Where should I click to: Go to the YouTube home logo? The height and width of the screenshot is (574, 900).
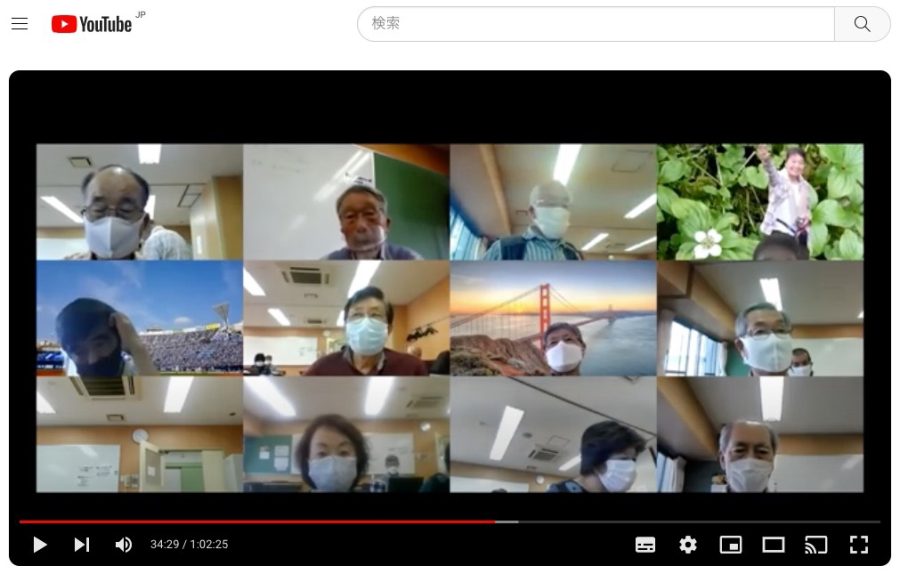(92, 24)
